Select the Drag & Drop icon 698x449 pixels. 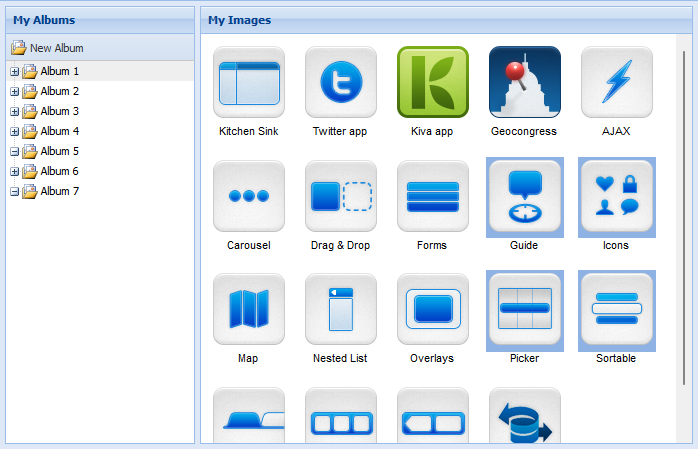(x=341, y=196)
